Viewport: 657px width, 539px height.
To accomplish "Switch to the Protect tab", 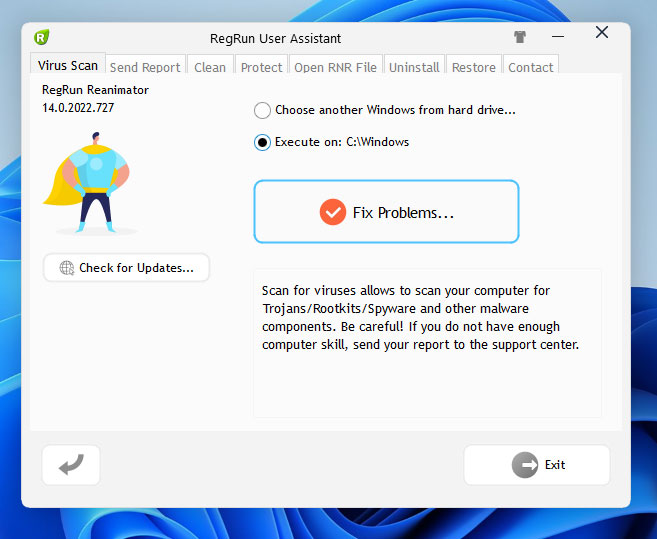I will pos(261,67).
